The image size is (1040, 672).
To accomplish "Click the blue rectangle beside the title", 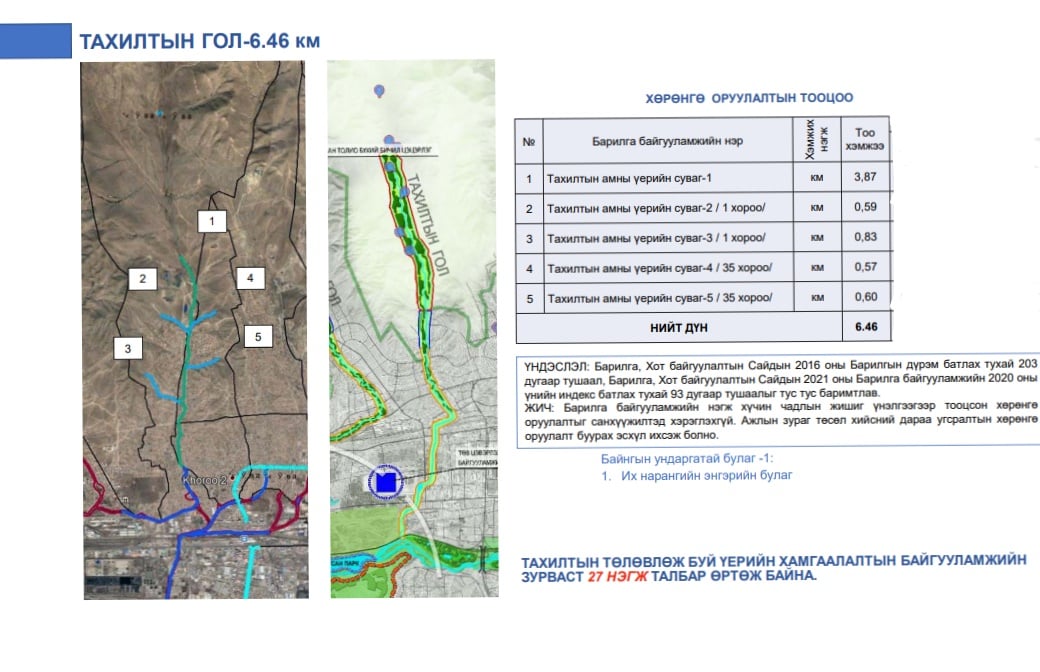I will tap(33, 40).
